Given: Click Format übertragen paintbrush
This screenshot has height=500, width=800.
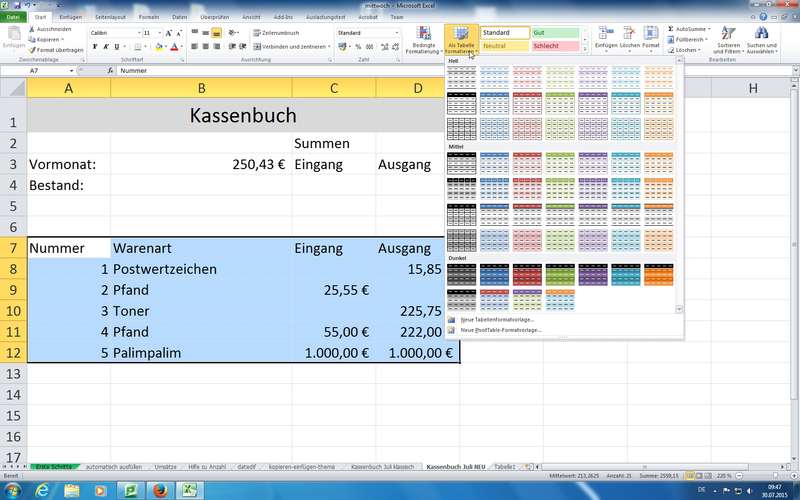Looking at the screenshot, I should 32,49.
